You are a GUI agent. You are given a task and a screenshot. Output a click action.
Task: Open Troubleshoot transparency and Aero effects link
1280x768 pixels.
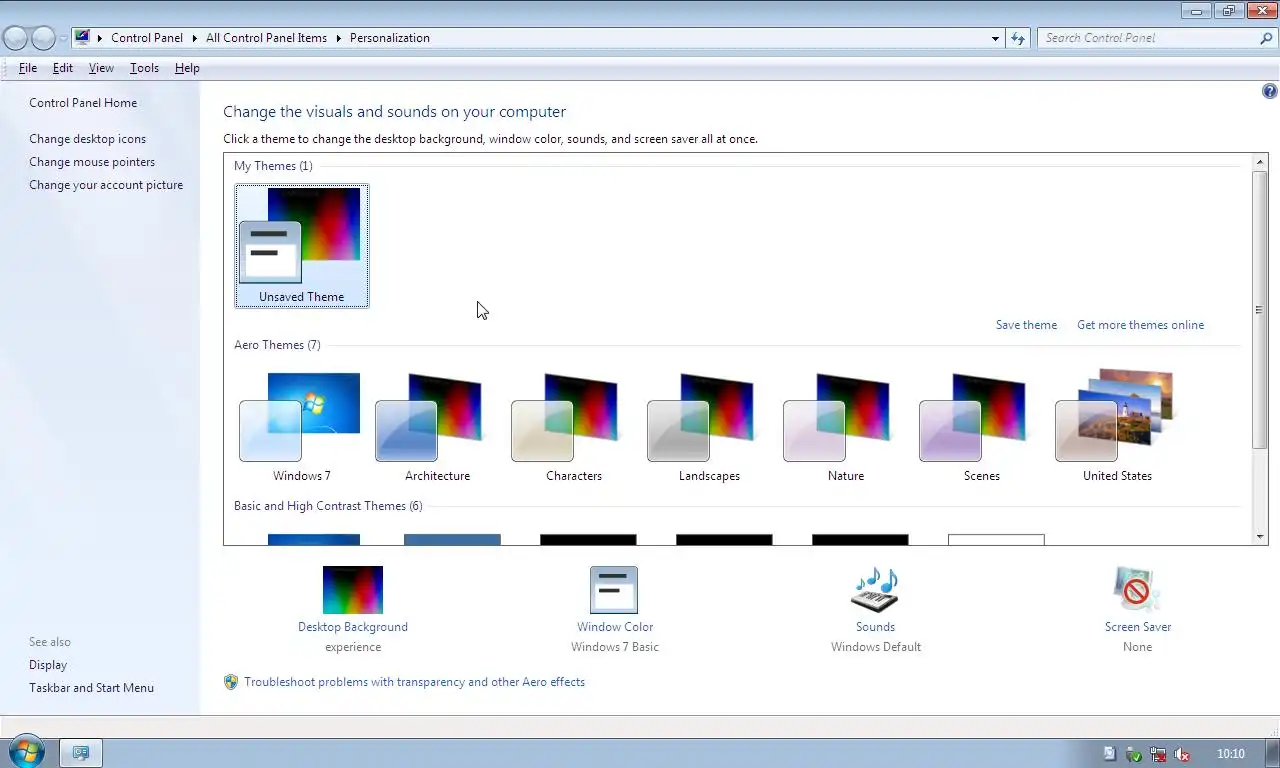[415, 682]
